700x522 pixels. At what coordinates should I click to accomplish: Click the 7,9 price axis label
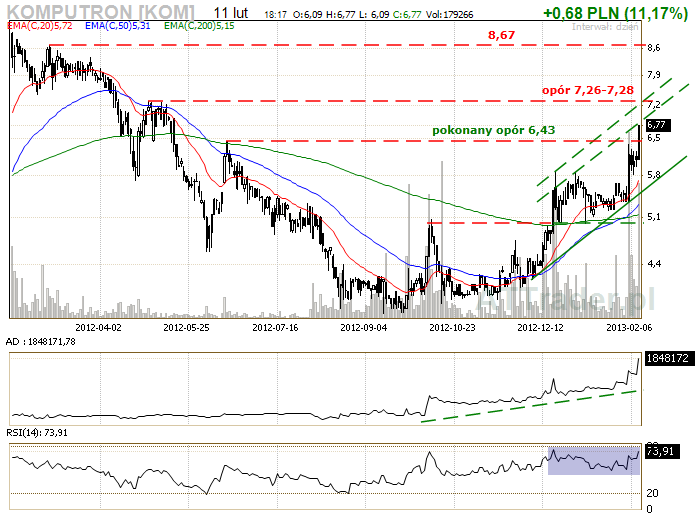click(654, 75)
